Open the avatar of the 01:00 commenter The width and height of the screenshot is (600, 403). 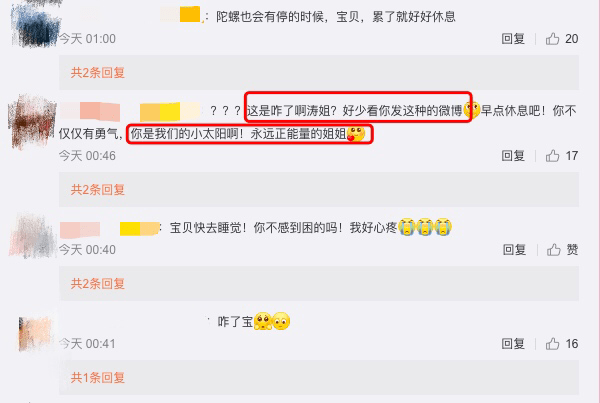[36, 24]
